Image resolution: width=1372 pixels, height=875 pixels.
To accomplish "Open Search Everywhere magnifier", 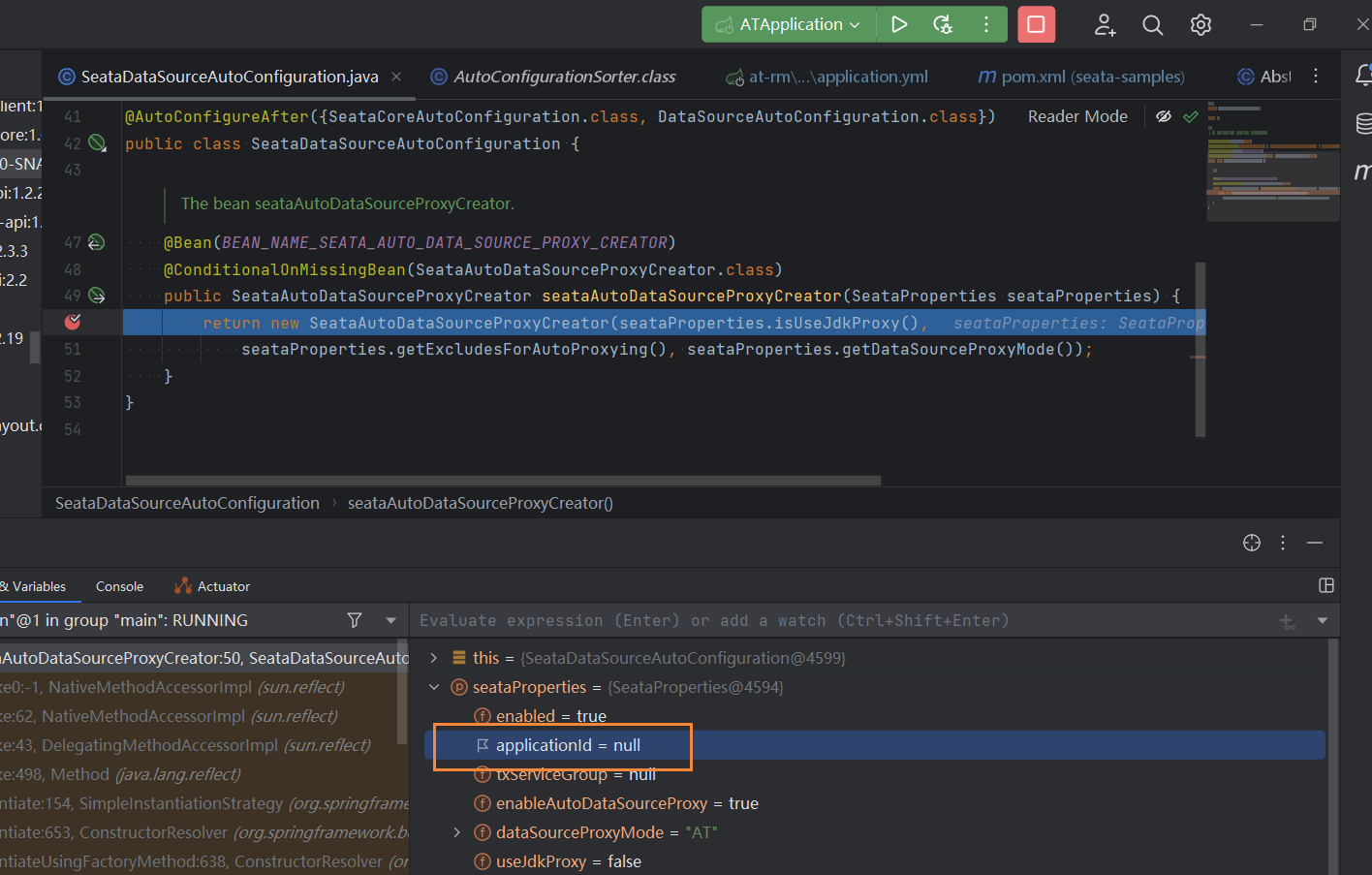I will click(1152, 24).
